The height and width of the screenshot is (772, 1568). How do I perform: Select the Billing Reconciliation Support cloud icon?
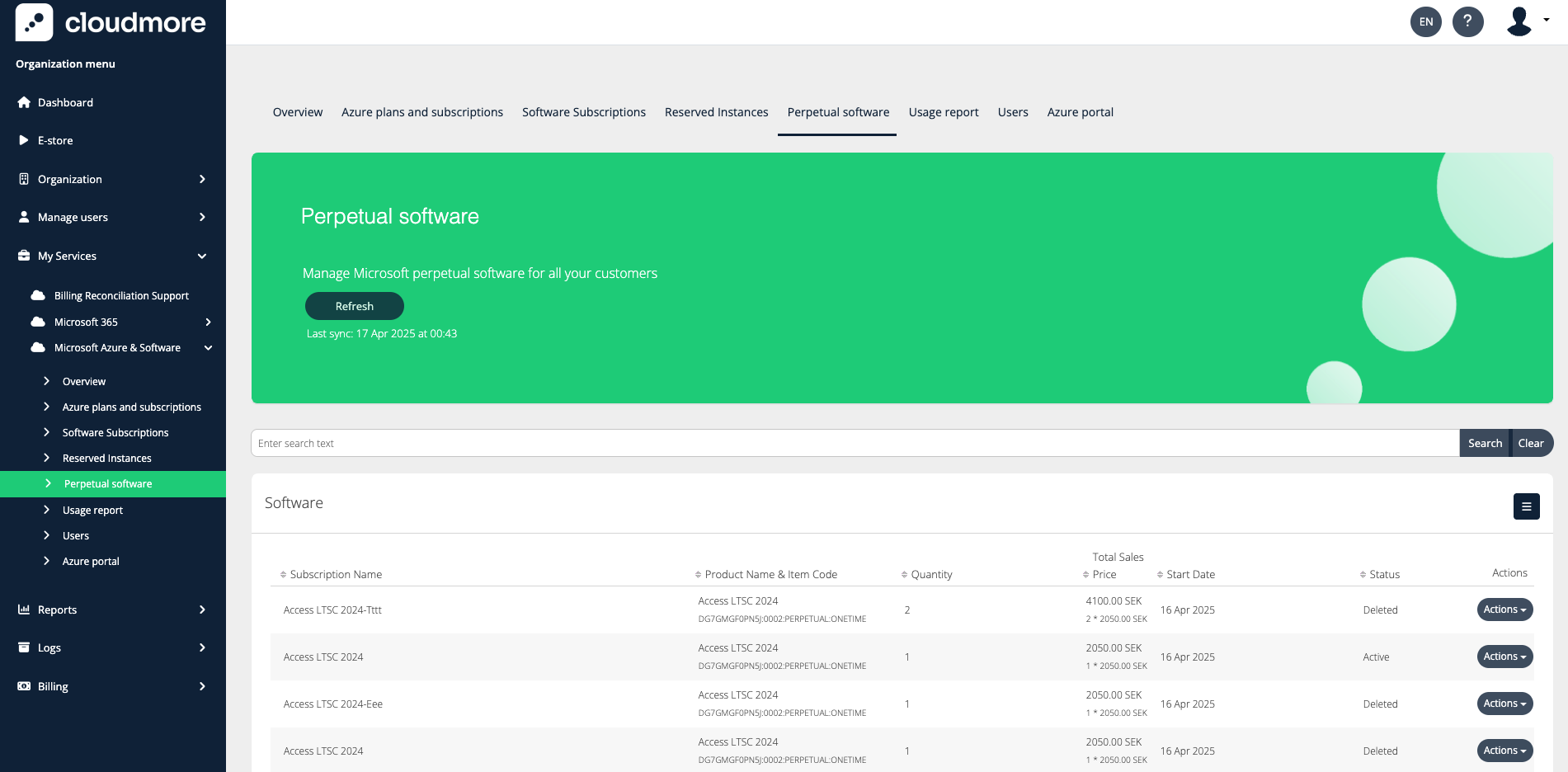[x=39, y=294]
